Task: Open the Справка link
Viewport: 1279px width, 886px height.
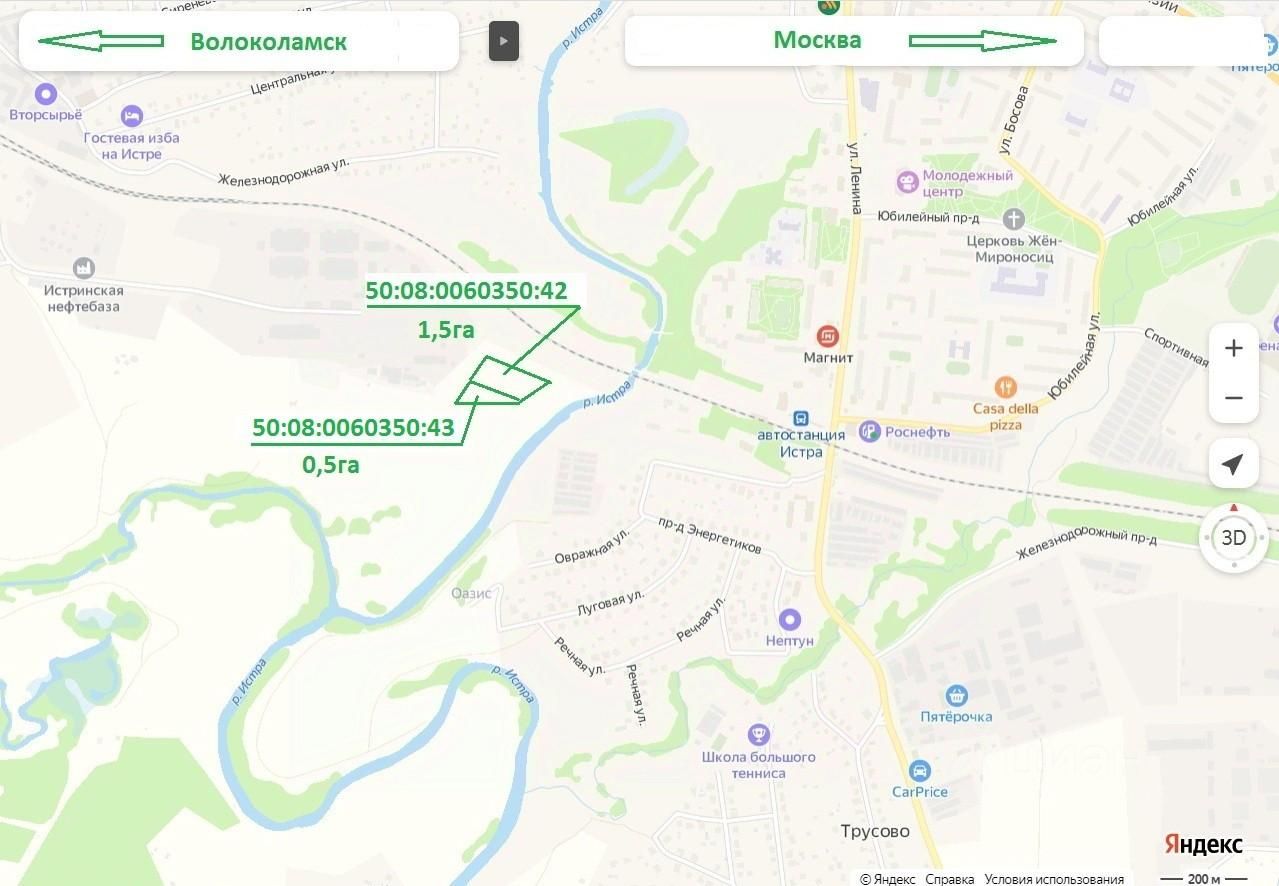Action: (x=949, y=879)
